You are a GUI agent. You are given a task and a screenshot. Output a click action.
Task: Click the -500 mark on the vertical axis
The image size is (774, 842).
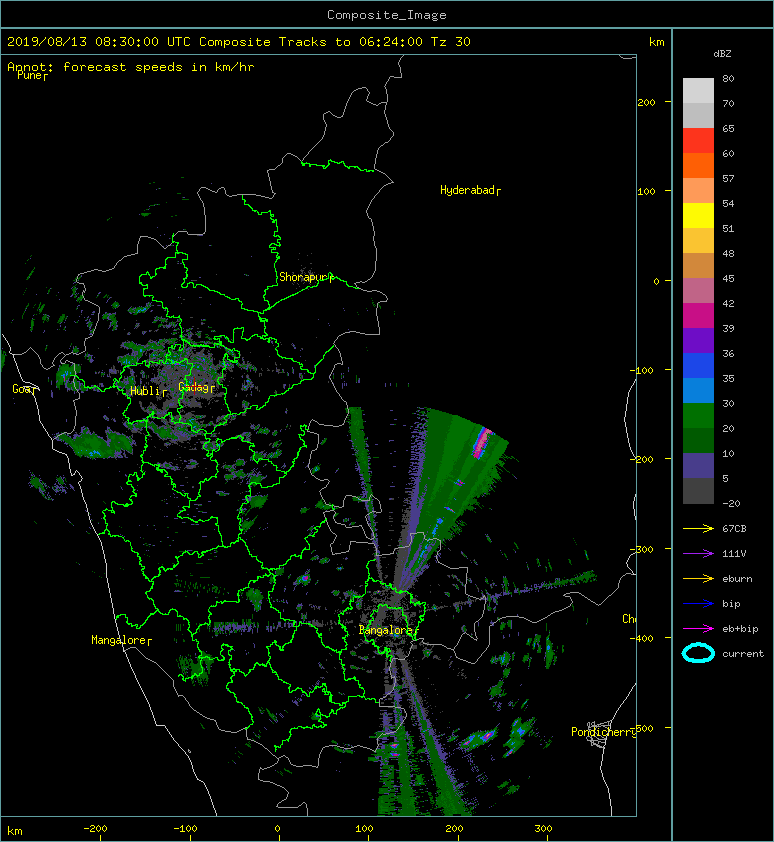pos(642,728)
